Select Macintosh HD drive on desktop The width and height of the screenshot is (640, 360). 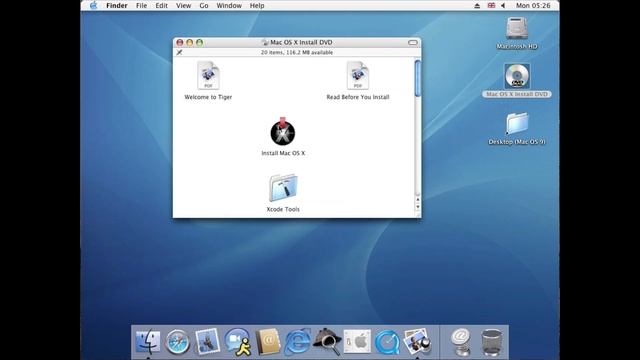pyautogui.click(x=517, y=28)
